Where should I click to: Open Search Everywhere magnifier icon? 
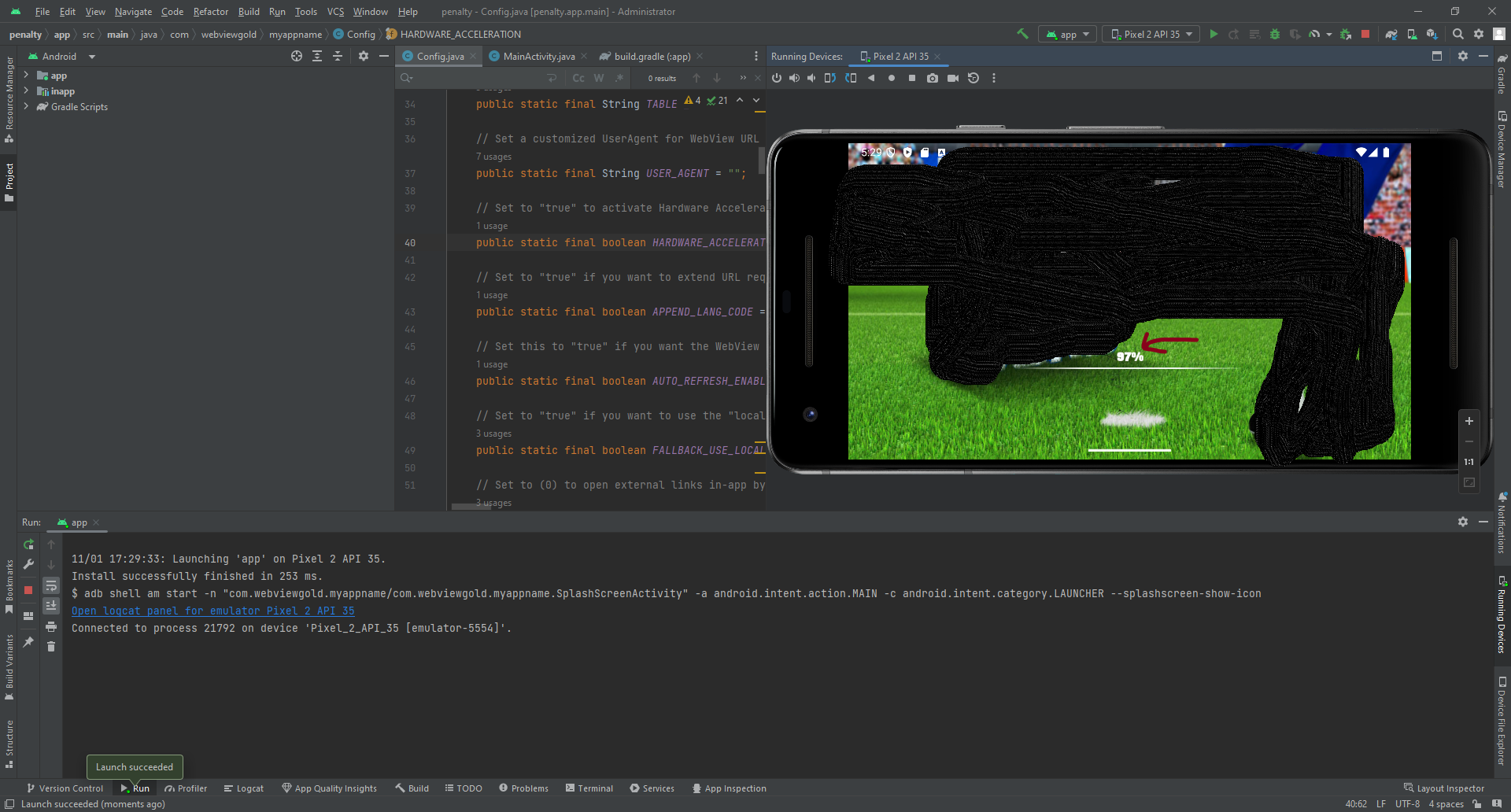[1458, 34]
